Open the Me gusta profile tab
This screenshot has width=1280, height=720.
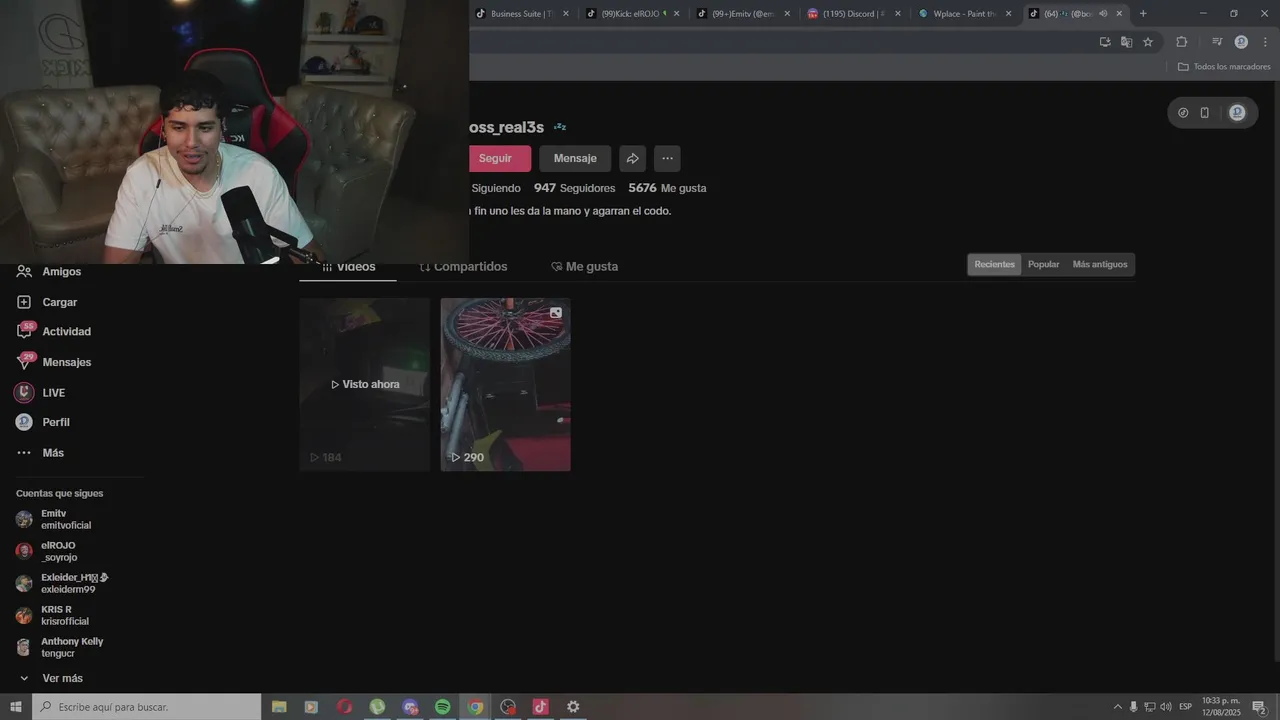pos(584,267)
